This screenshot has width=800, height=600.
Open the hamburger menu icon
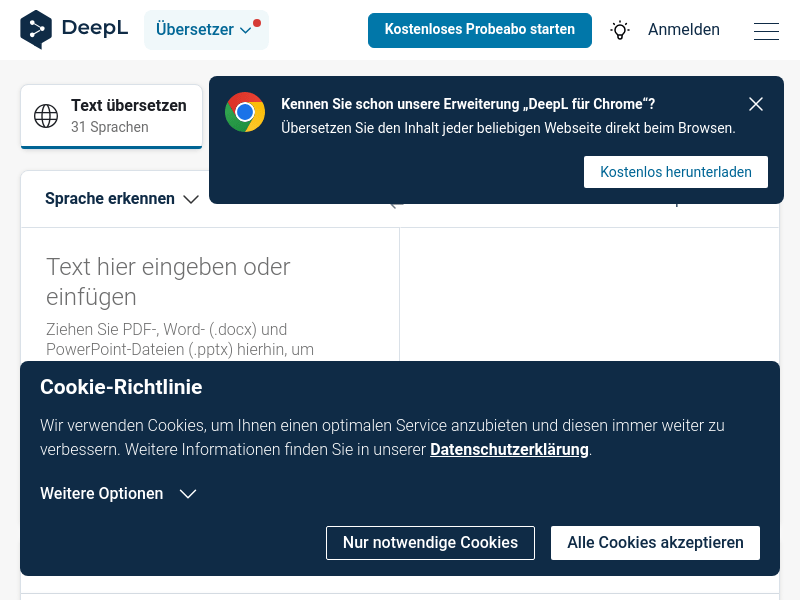pyautogui.click(x=766, y=31)
